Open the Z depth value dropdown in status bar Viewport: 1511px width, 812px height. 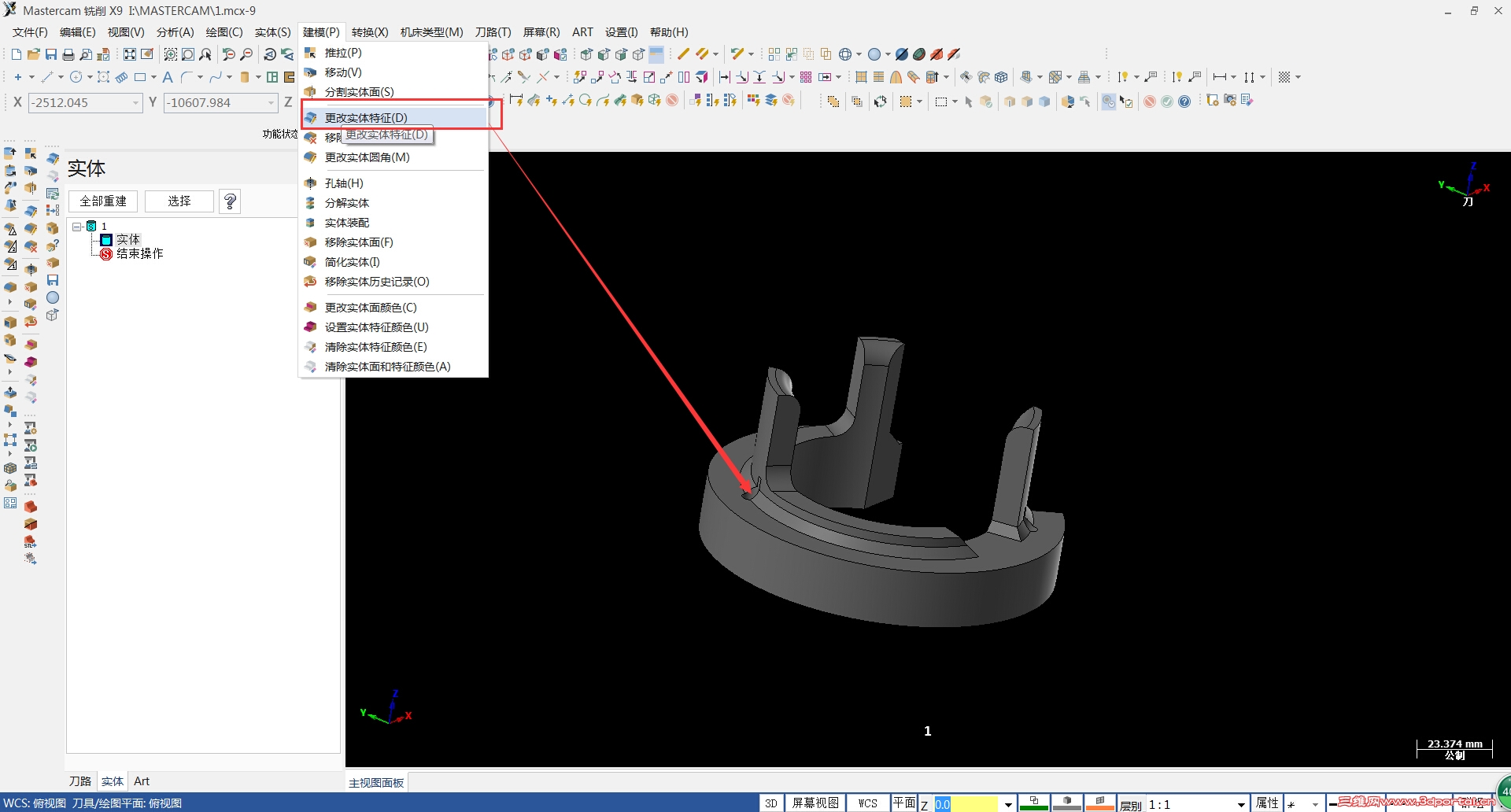[x=1008, y=804]
